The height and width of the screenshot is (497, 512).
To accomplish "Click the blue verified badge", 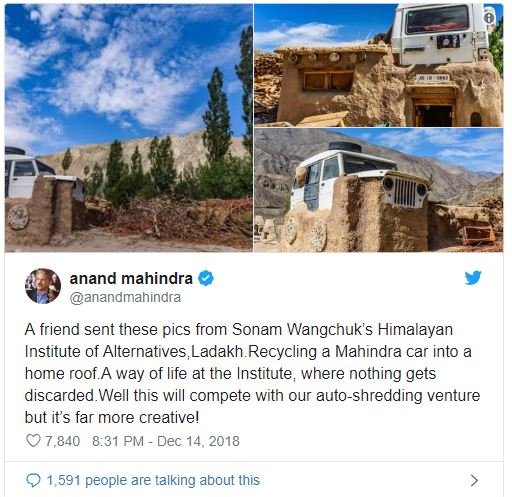I will (206, 278).
